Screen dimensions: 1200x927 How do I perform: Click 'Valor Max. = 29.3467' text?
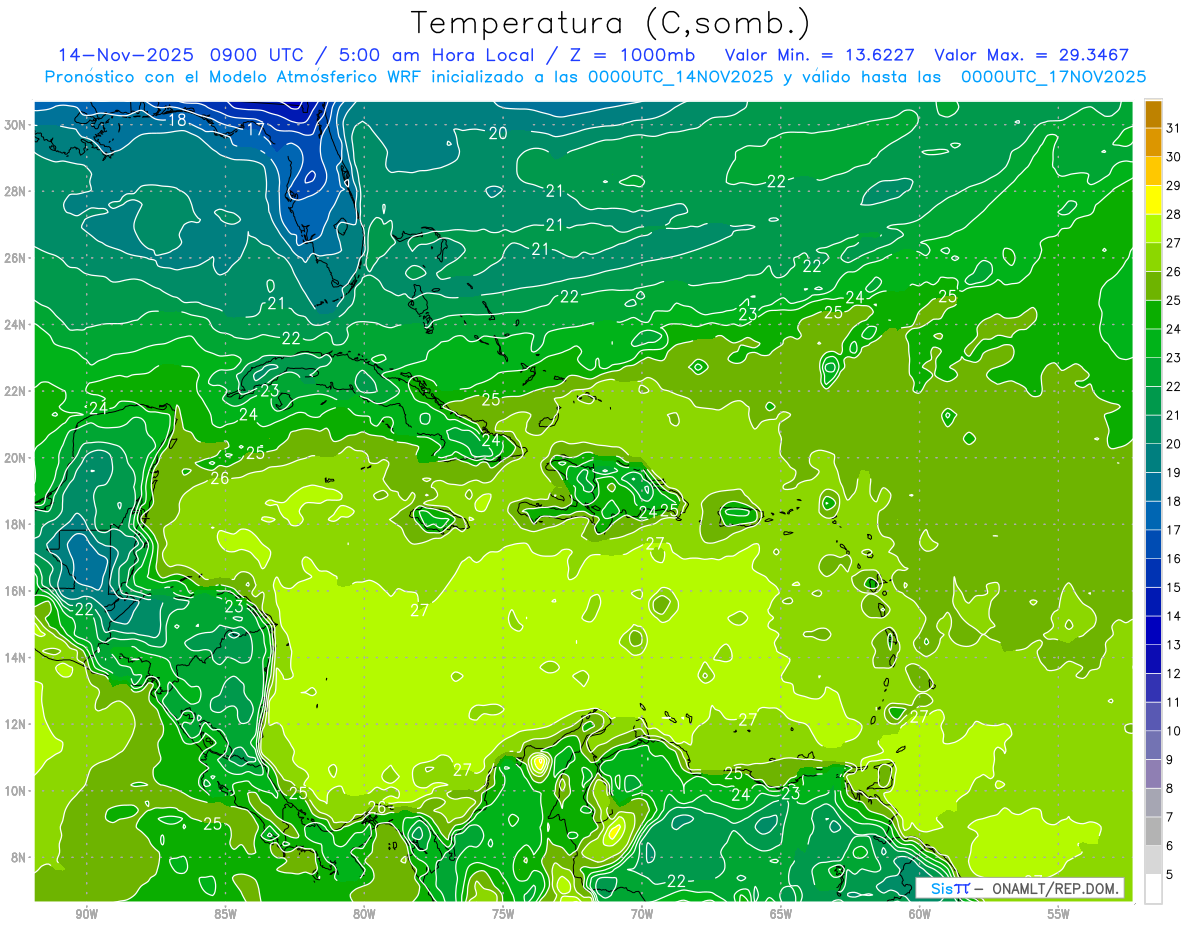(x=1030, y=55)
